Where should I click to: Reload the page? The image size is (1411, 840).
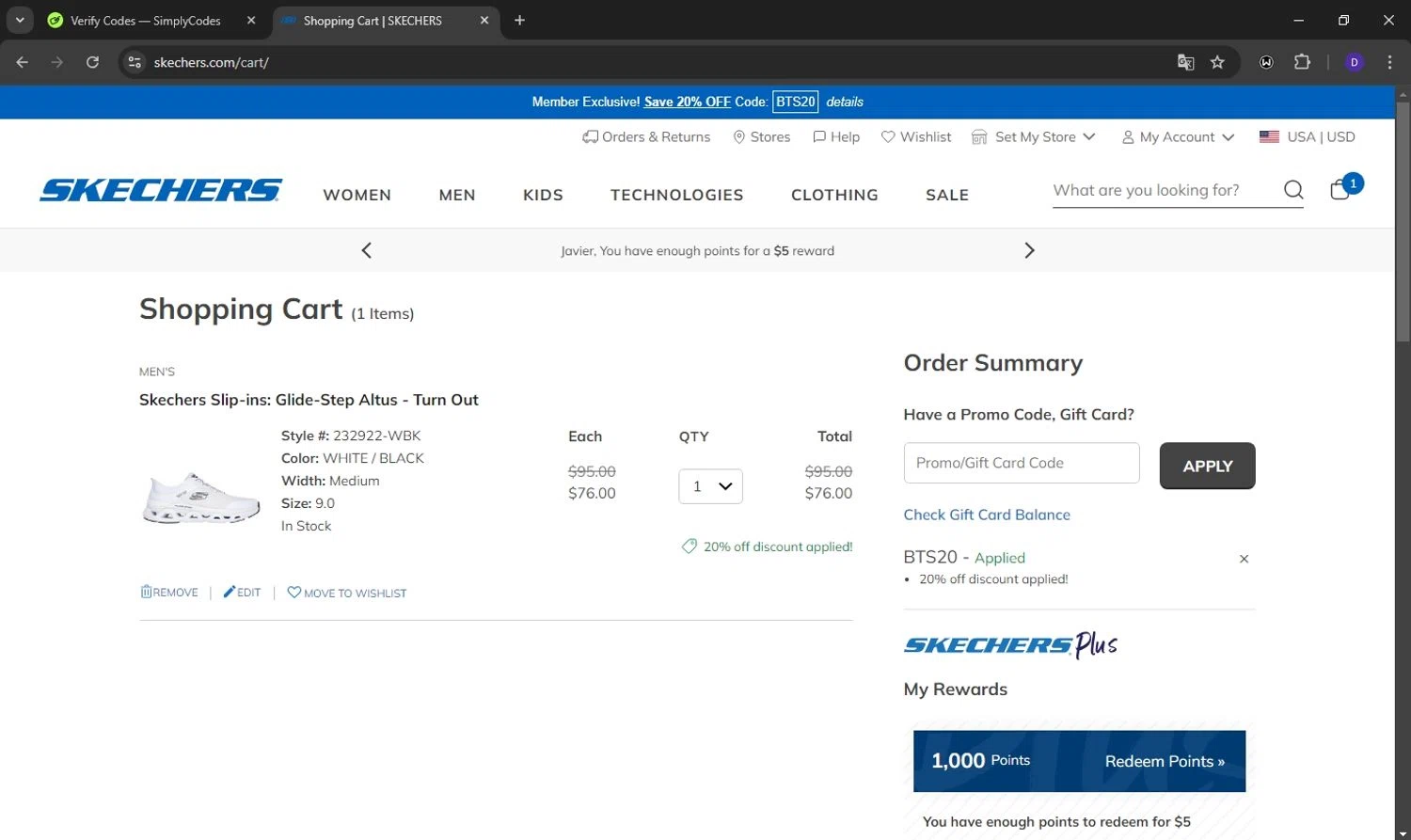pyautogui.click(x=92, y=62)
